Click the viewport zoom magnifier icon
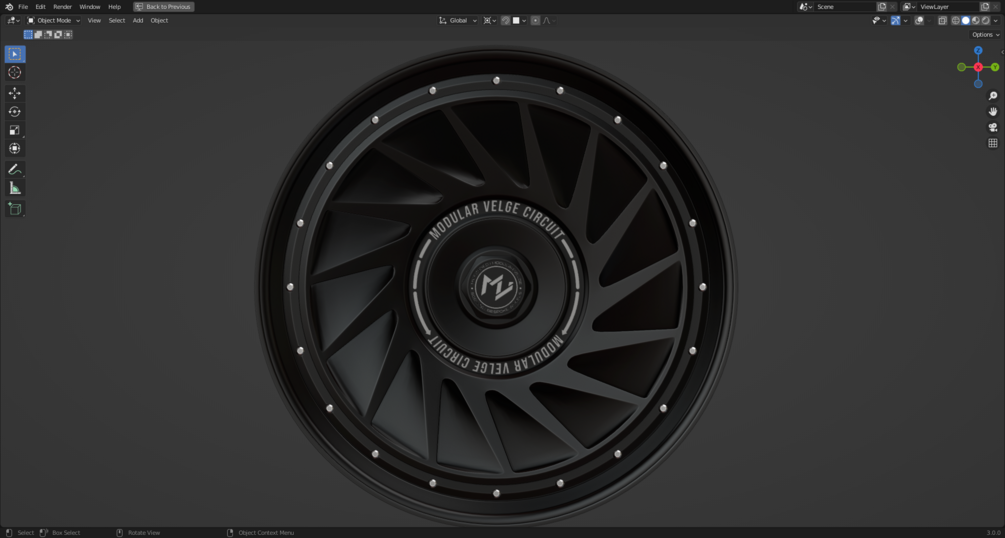This screenshot has height=538, width=1005. click(x=993, y=96)
